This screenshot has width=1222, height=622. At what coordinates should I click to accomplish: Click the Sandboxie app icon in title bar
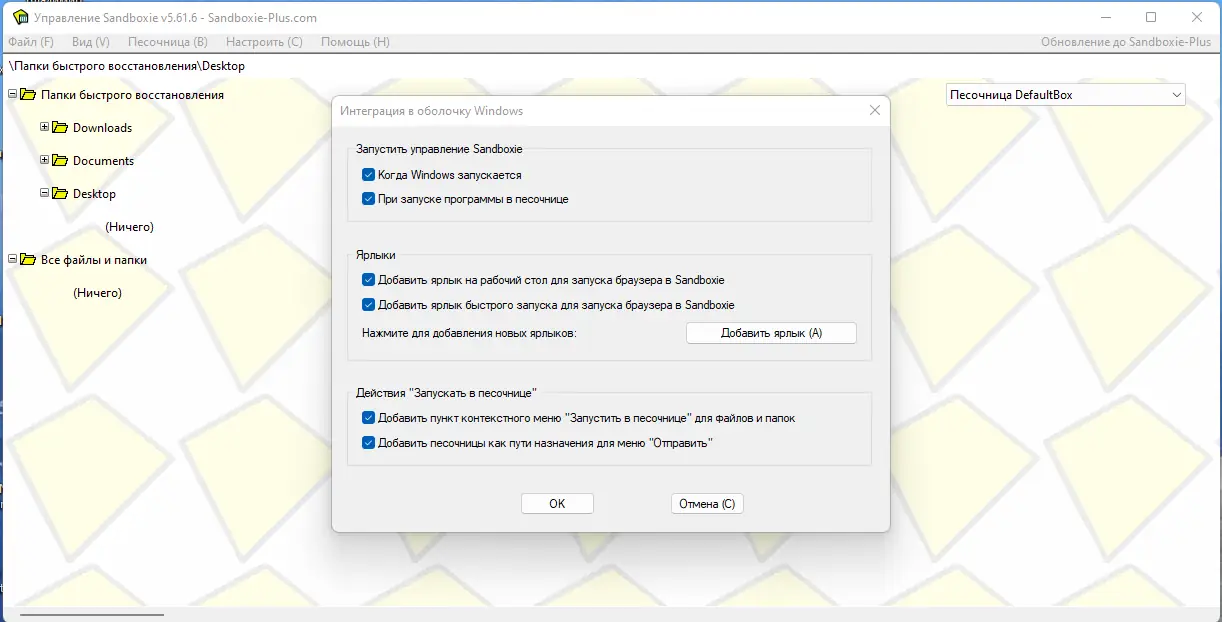pos(19,17)
